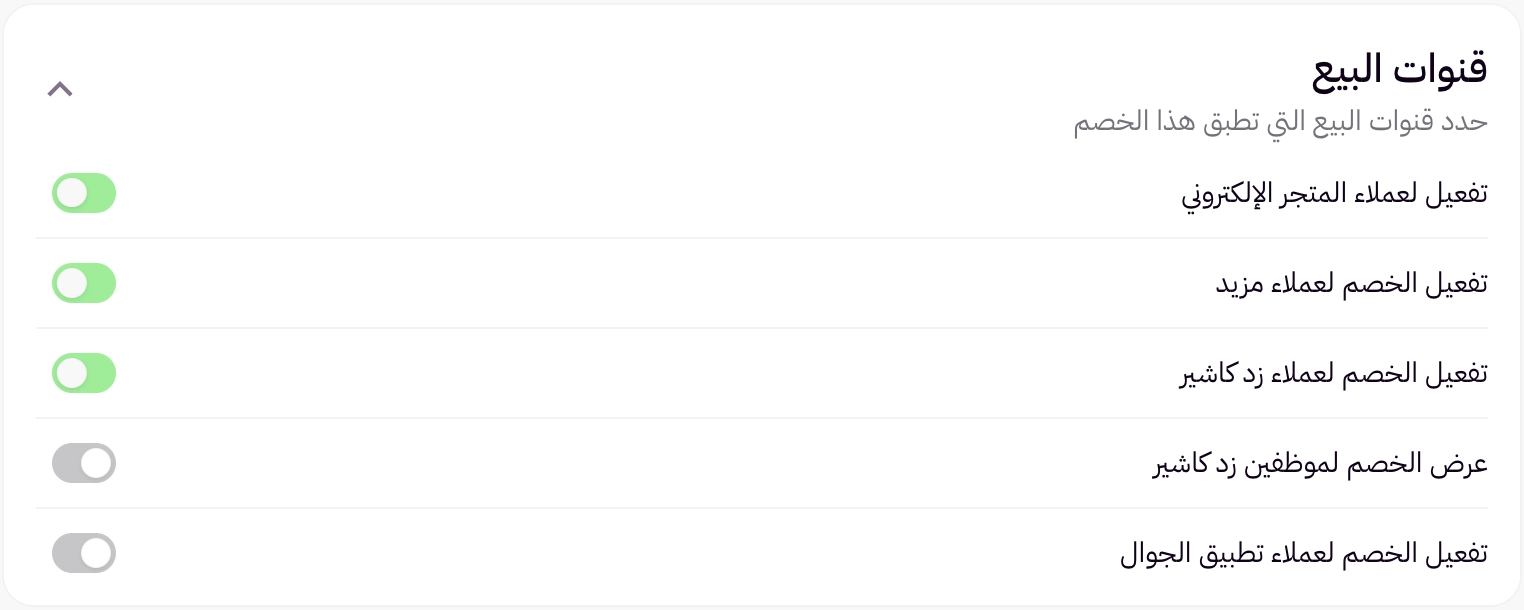1524x610 pixels.
Task: Disable Zid Cashier customers discount switch
Action: click(x=84, y=373)
